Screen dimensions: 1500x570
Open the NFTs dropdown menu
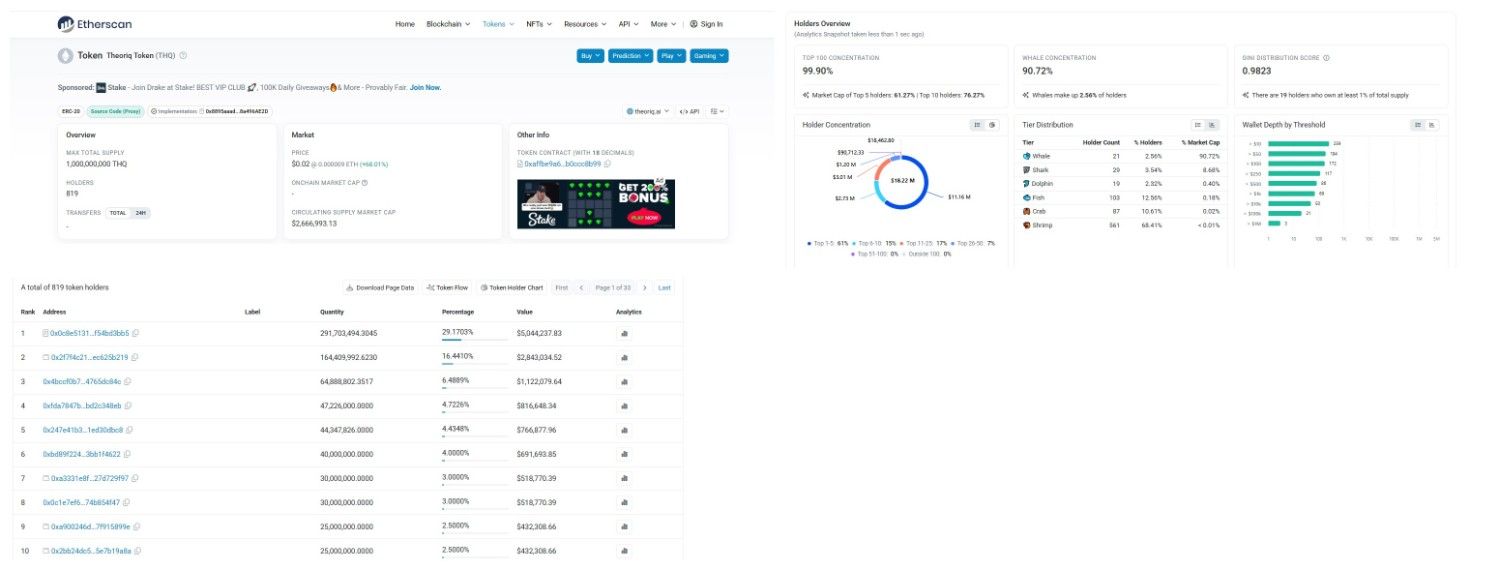[x=538, y=24]
